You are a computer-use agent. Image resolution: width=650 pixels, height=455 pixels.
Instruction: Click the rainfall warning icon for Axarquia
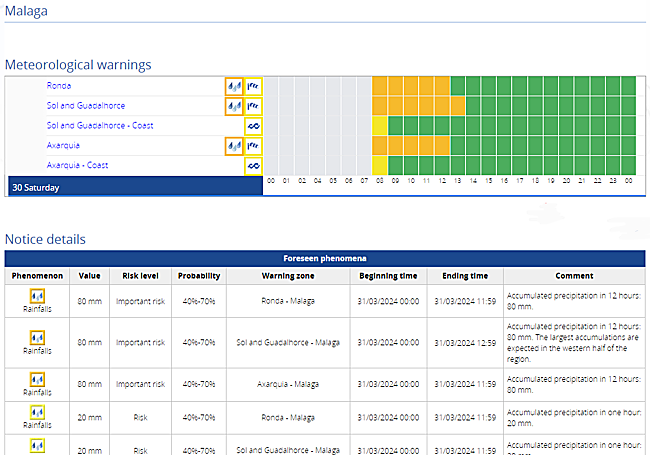[234, 146]
